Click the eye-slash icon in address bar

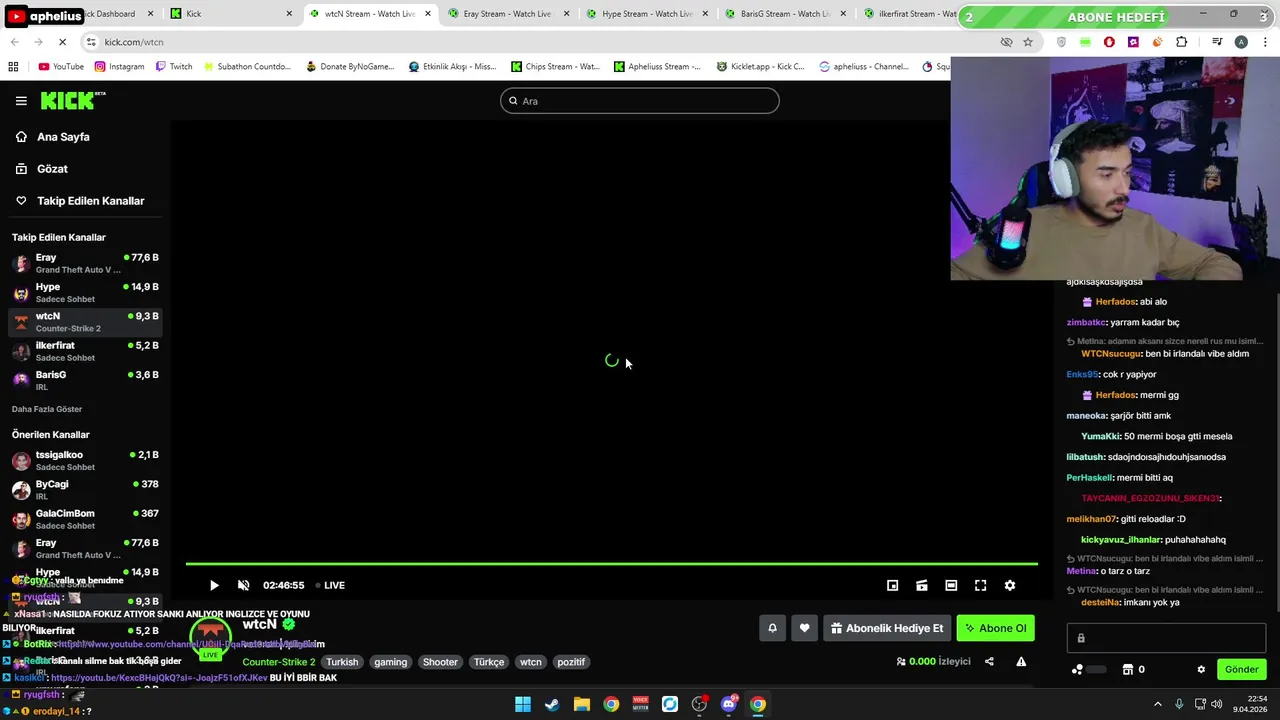click(x=1006, y=42)
